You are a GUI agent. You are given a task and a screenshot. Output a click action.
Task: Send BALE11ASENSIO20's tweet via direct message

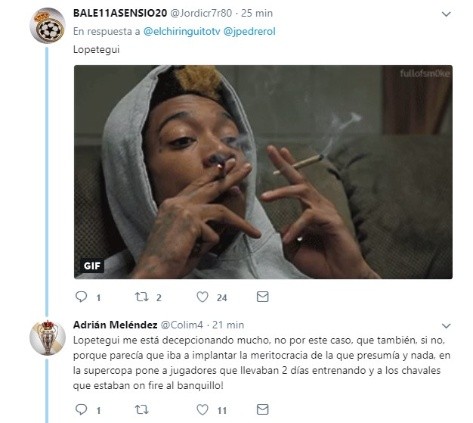click(x=263, y=296)
